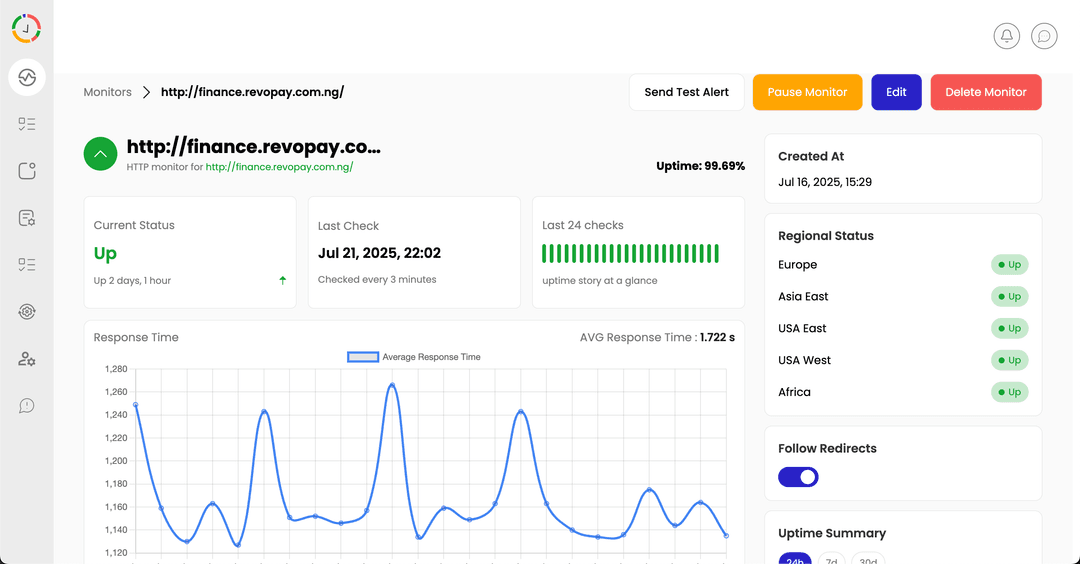Click the Edit button
This screenshot has height=564, width=1080.
click(896, 92)
